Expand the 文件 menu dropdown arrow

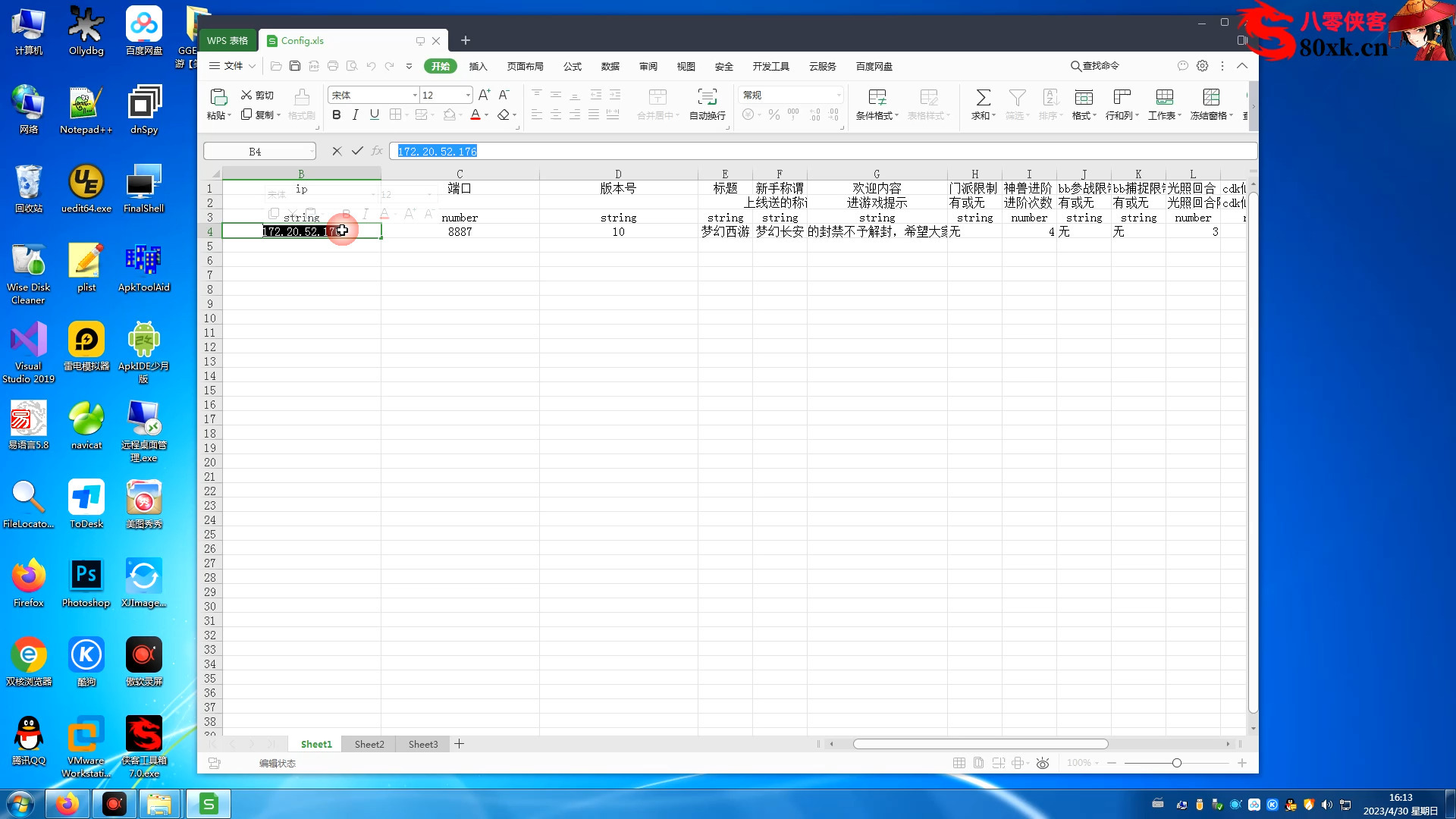(252, 66)
